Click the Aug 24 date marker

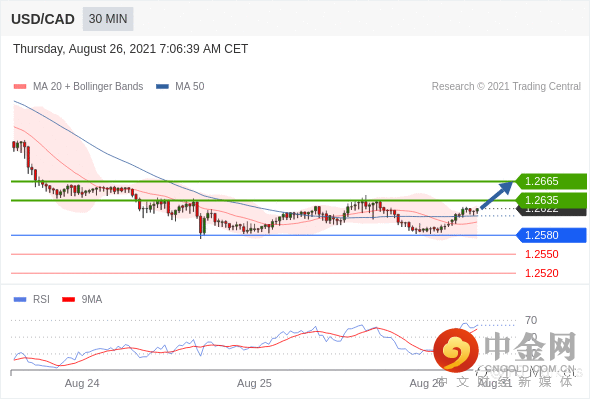click(x=82, y=383)
